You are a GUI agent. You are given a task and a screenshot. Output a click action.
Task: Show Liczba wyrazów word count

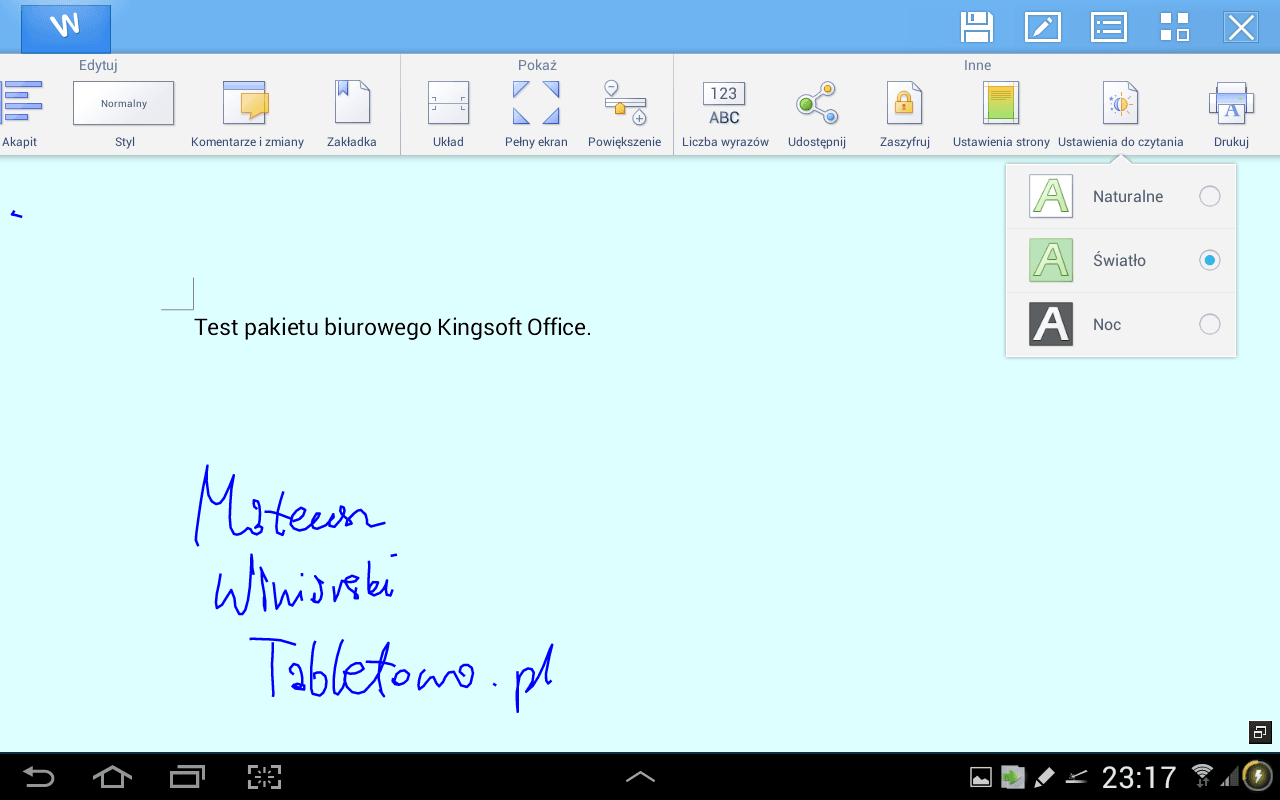pos(725,114)
